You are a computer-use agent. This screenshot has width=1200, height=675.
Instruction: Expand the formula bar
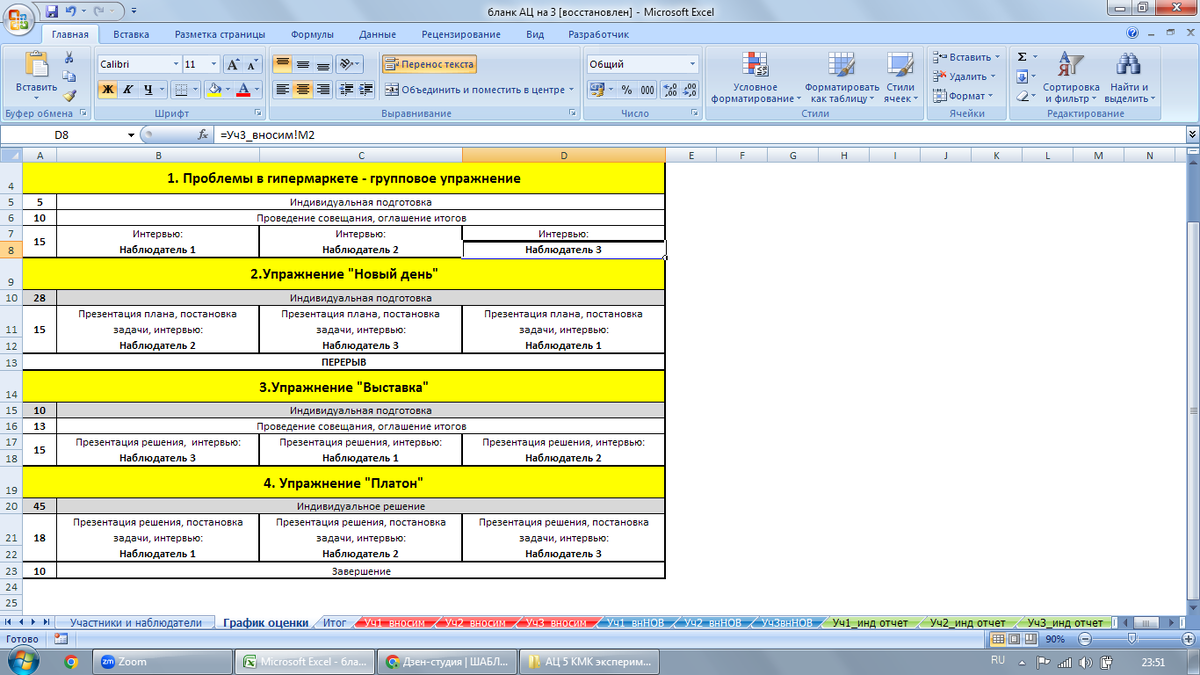click(x=1191, y=134)
